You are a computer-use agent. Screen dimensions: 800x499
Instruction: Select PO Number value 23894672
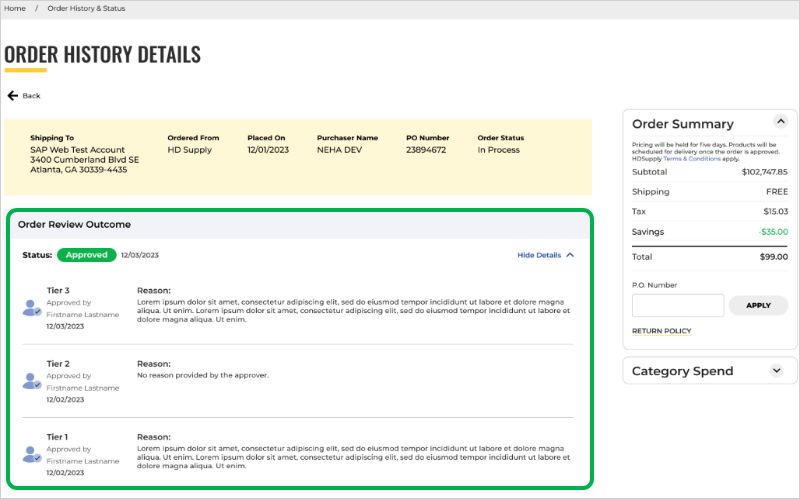tap(426, 149)
